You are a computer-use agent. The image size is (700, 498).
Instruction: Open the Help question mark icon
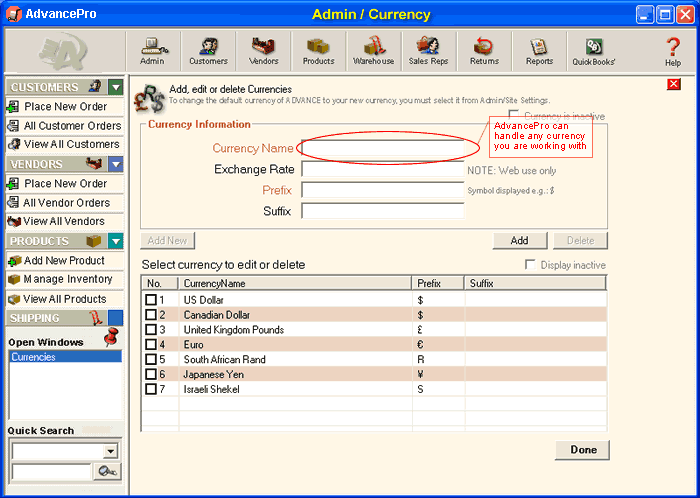[x=673, y=51]
